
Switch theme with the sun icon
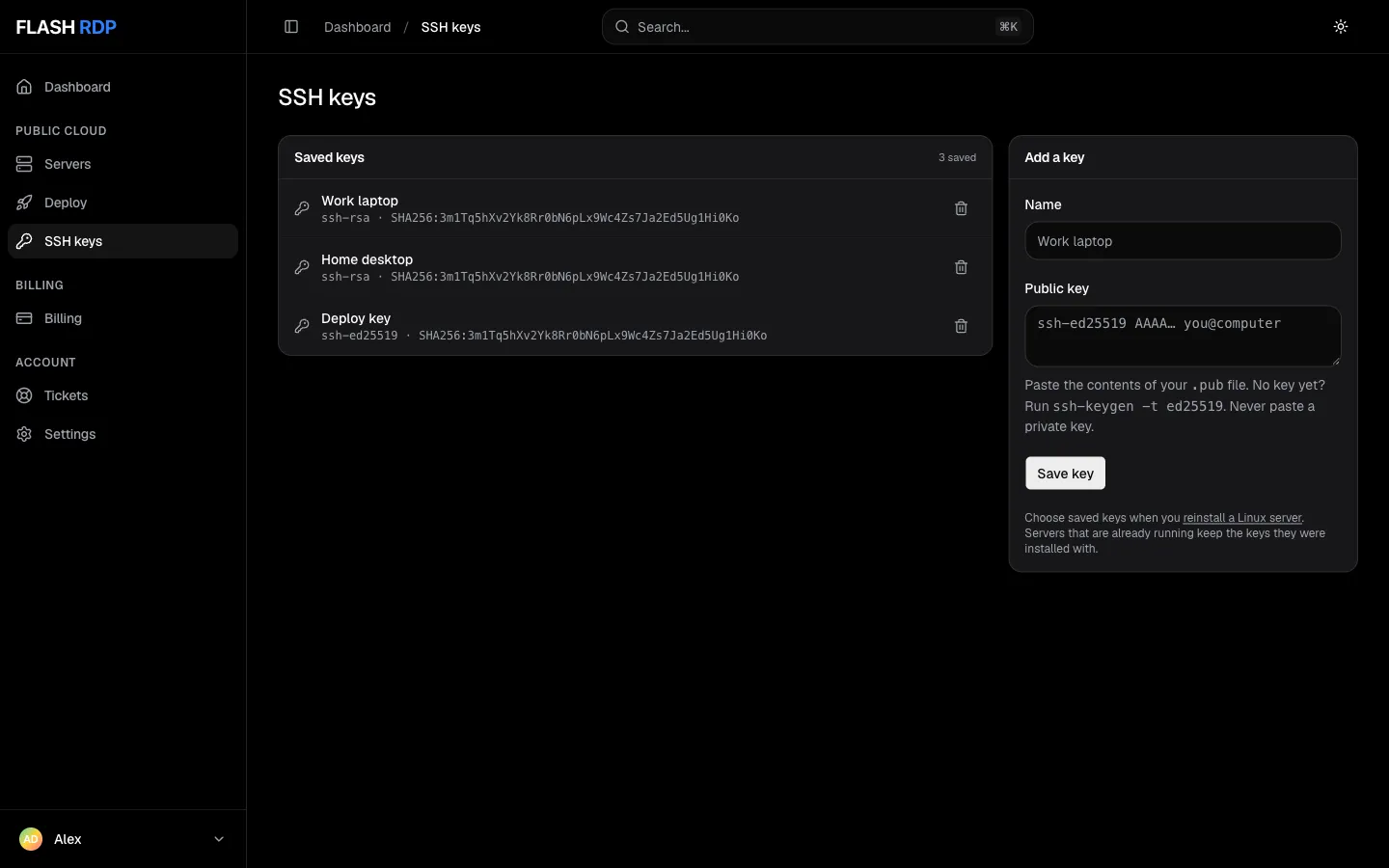pos(1341,27)
